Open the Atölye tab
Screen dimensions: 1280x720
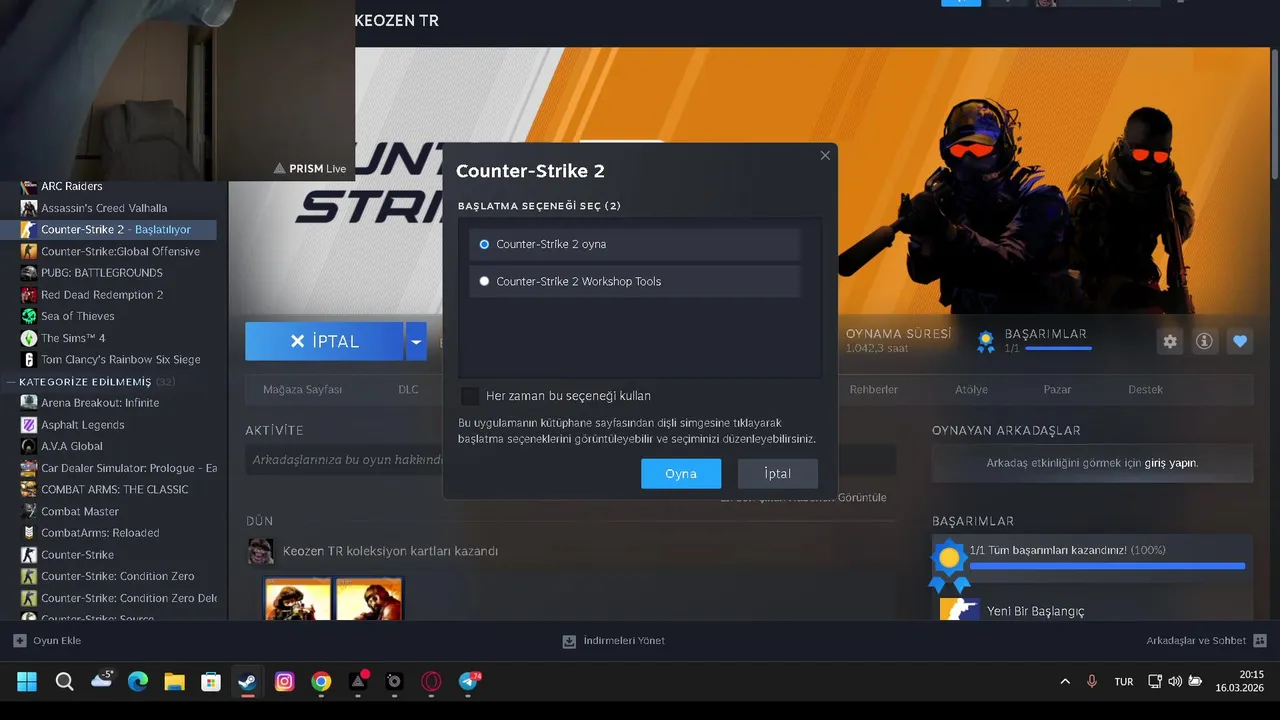[971, 389]
